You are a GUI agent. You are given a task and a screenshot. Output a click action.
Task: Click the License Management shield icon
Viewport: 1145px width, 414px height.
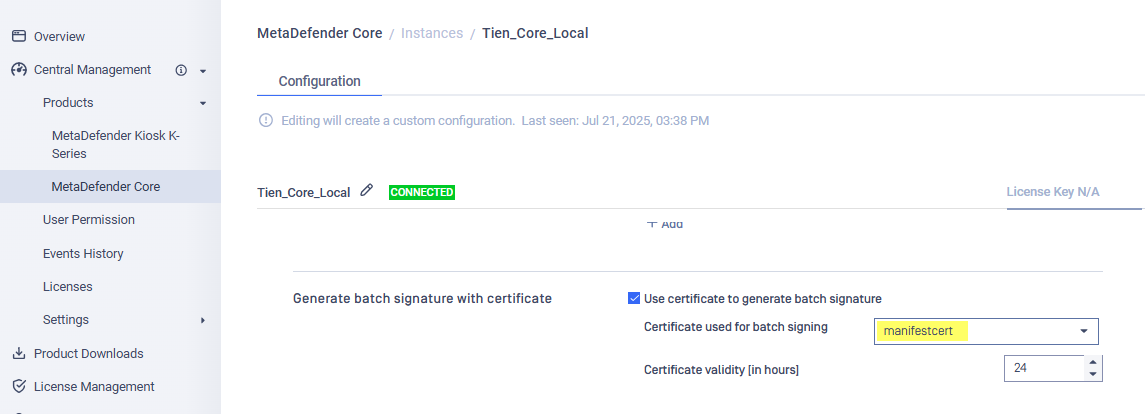click(19, 386)
